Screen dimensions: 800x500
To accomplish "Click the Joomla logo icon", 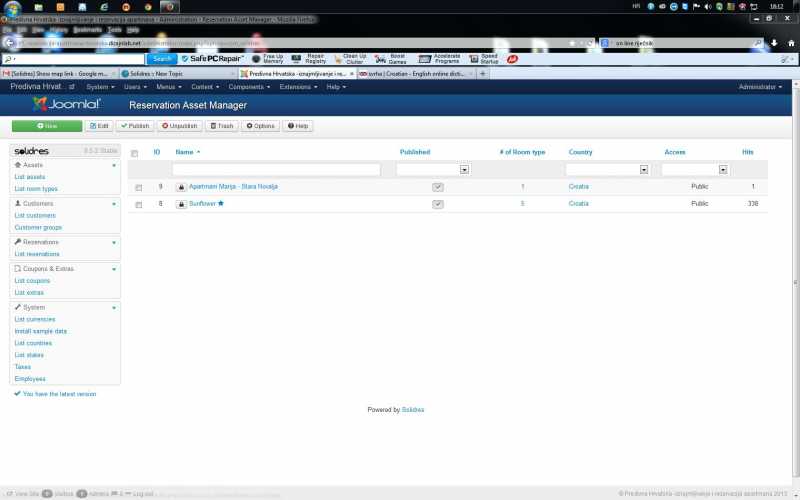I will 39,104.
